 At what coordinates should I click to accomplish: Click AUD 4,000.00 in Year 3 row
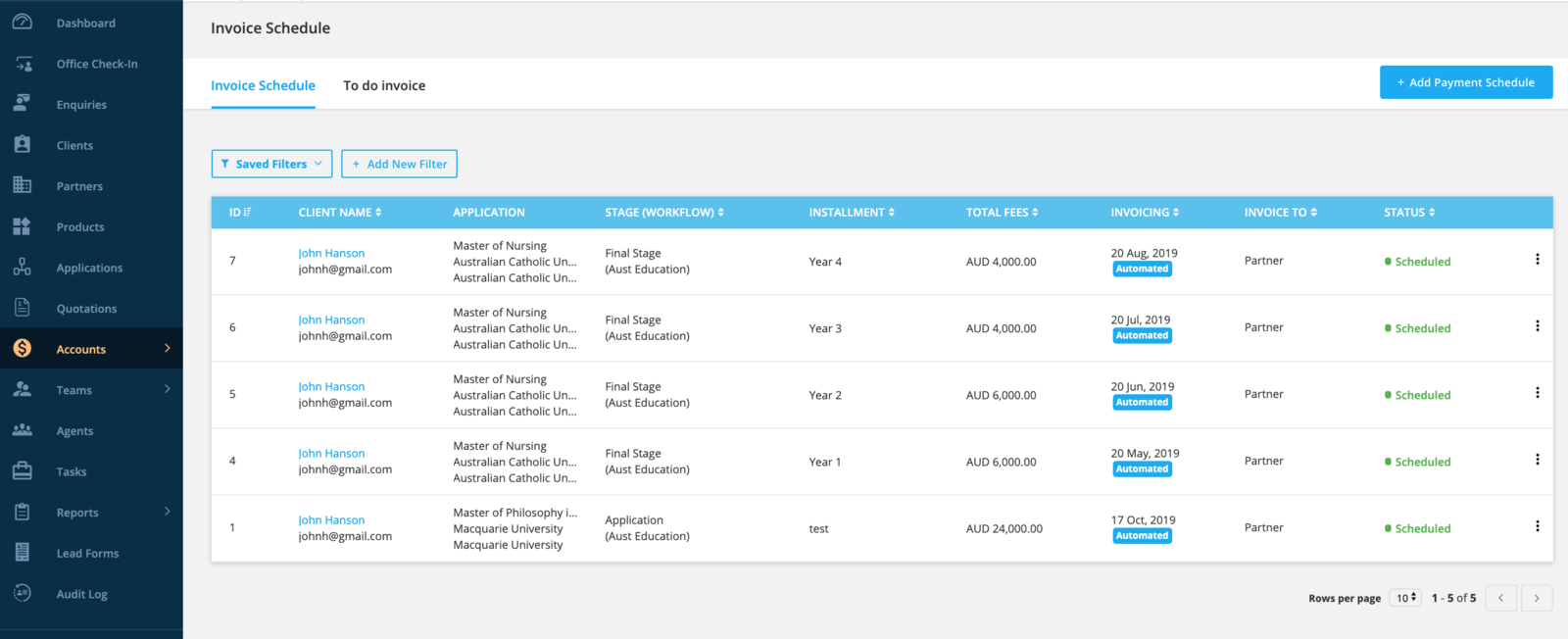pos(1001,328)
